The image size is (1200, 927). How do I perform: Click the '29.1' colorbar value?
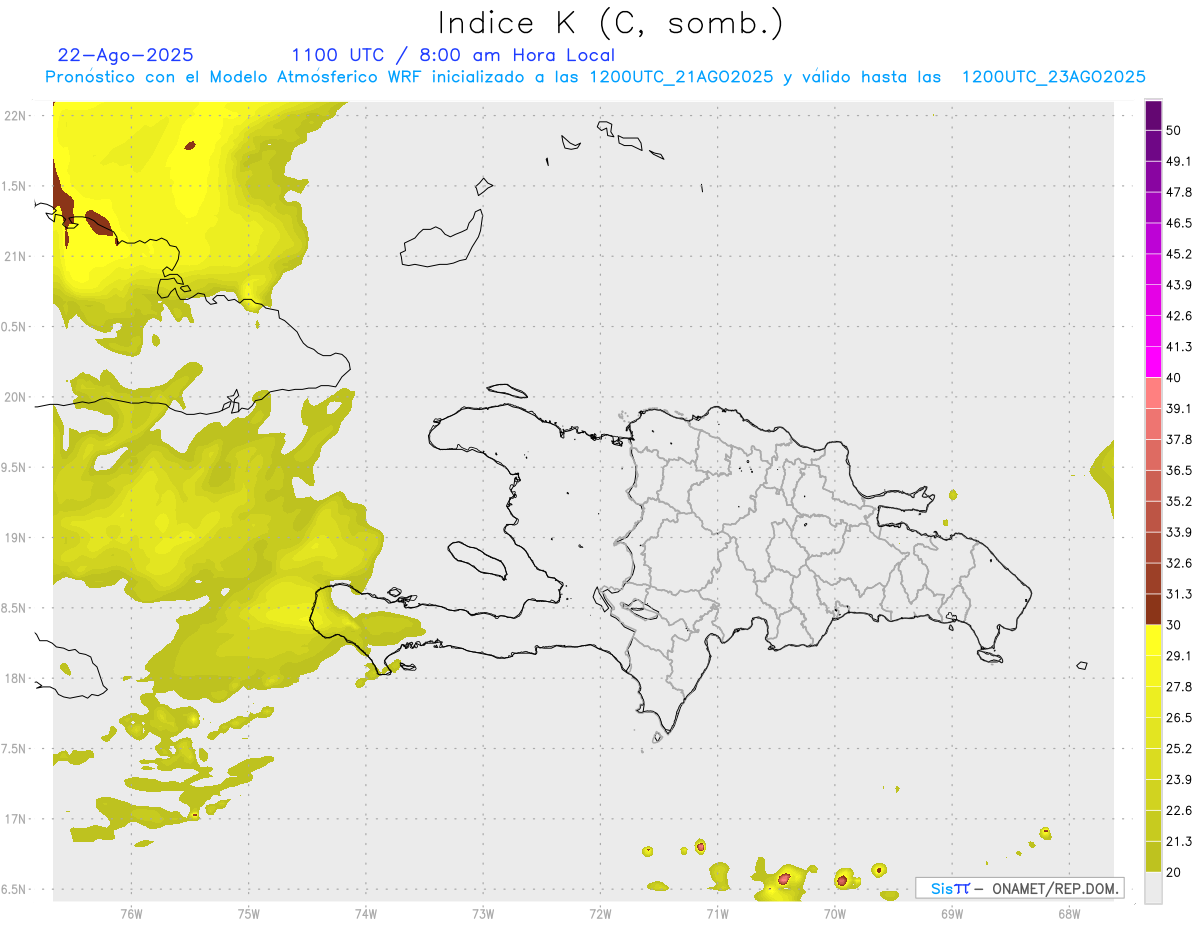[1179, 656]
